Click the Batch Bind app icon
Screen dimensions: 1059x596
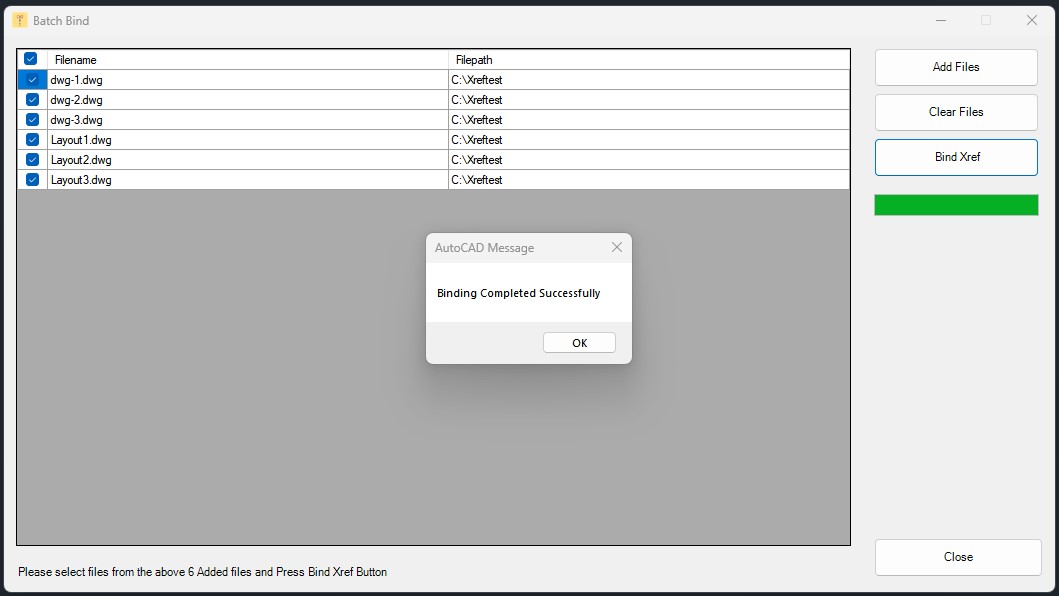(x=20, y=20)
